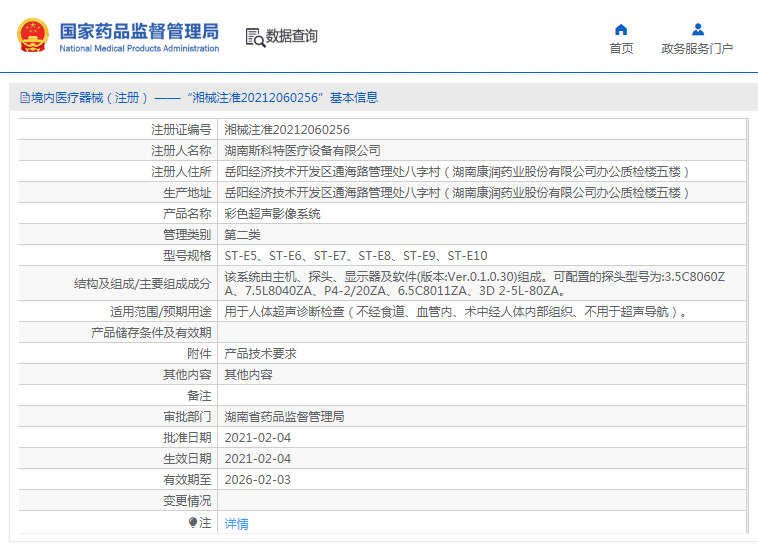Click the model list starting with ST-E5

355,256
